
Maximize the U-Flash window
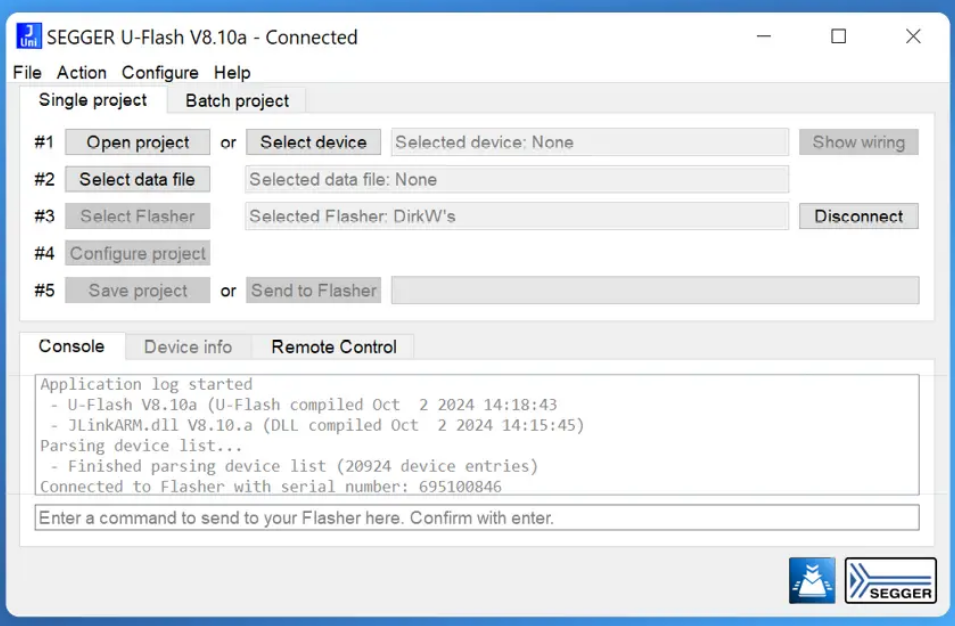point(838,37)
